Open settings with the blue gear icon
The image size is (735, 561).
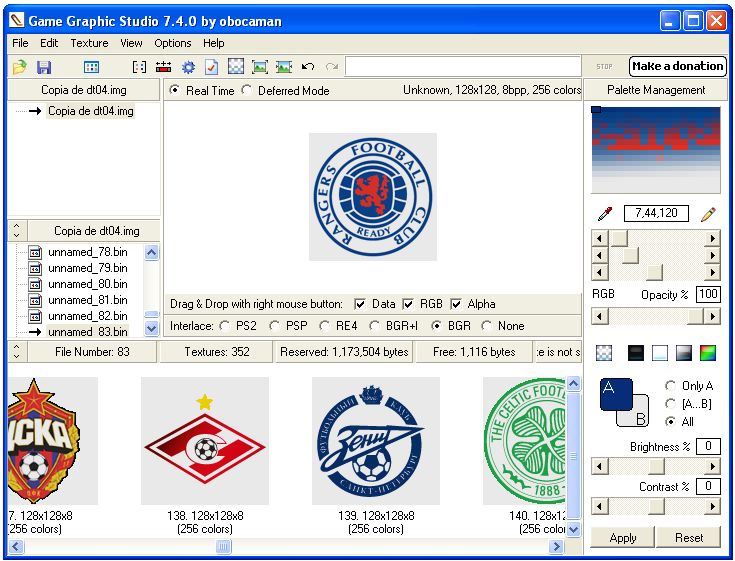188,67
